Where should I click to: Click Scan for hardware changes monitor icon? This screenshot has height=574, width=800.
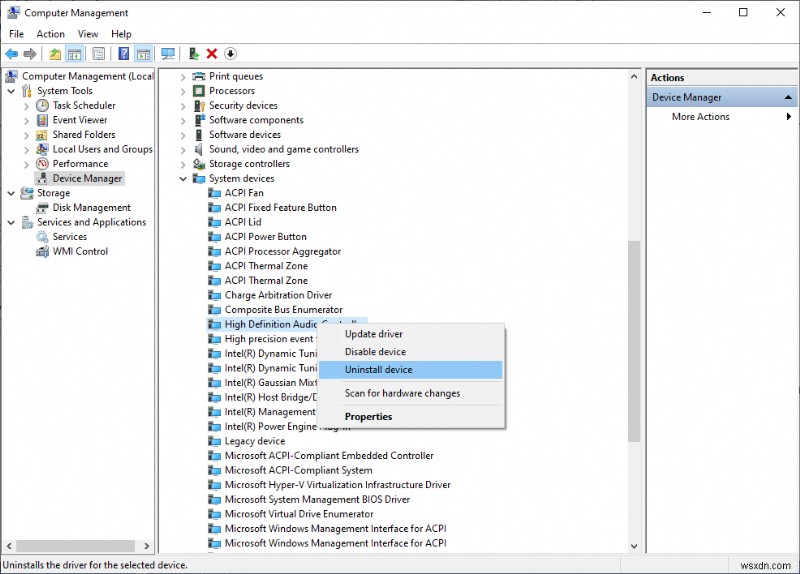coord(168,54)
